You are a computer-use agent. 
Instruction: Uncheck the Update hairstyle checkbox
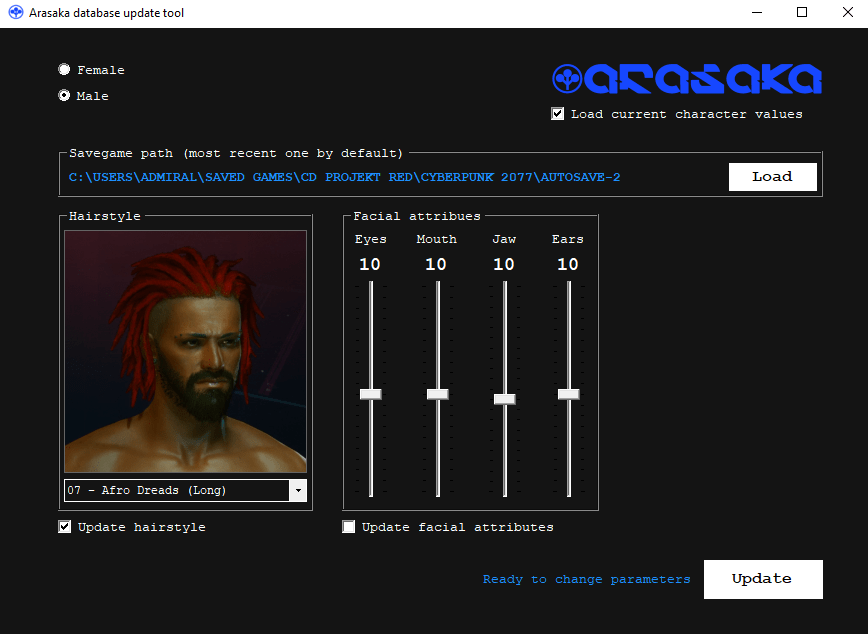(x=65, y=527)
